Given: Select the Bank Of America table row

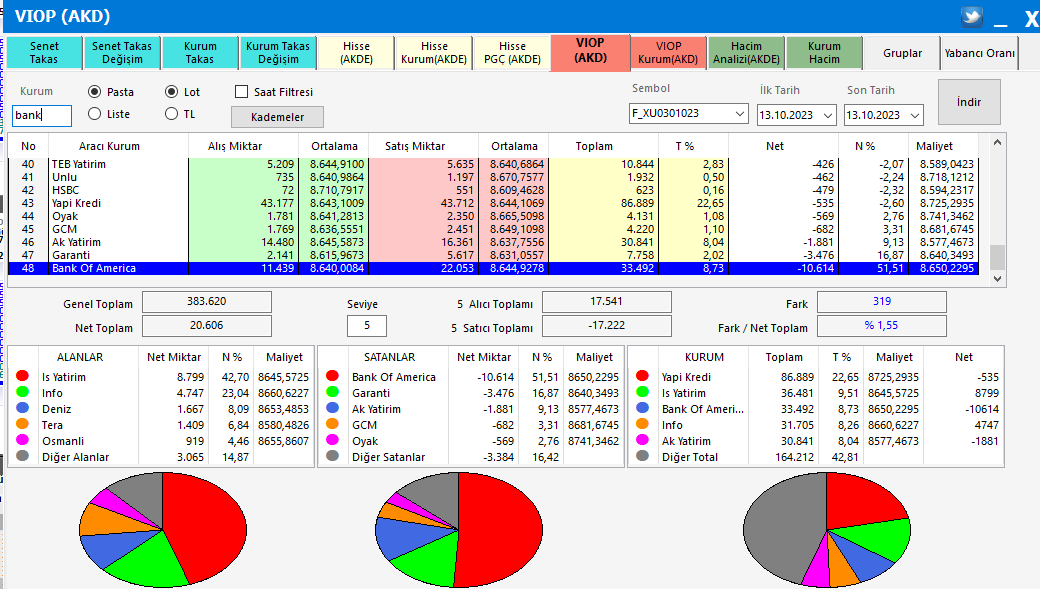Looking at the screenshot, I should point(493,269).
